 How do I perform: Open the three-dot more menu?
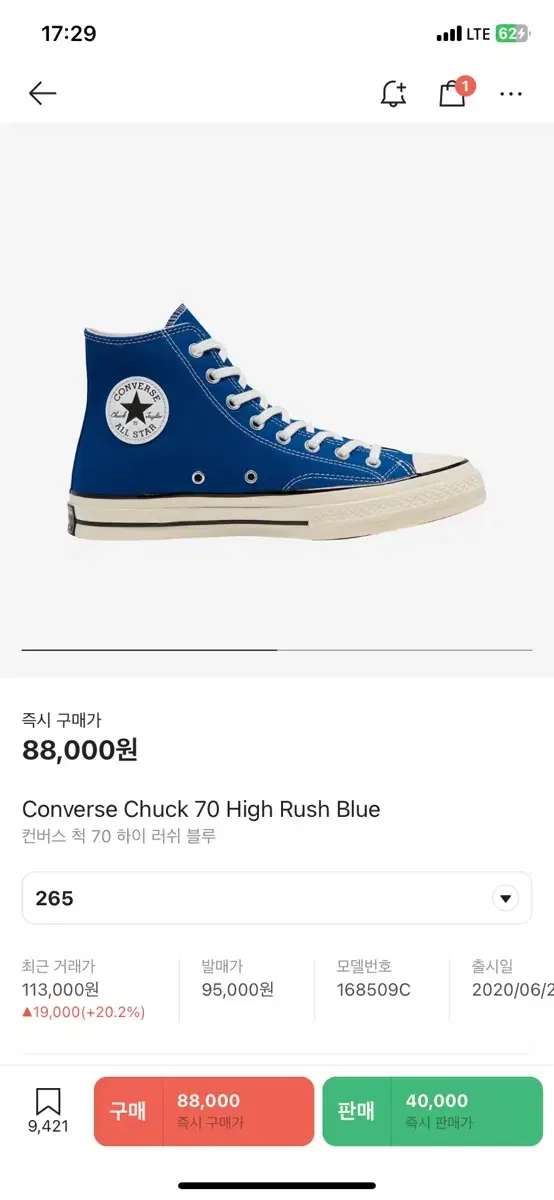(511, 94)
